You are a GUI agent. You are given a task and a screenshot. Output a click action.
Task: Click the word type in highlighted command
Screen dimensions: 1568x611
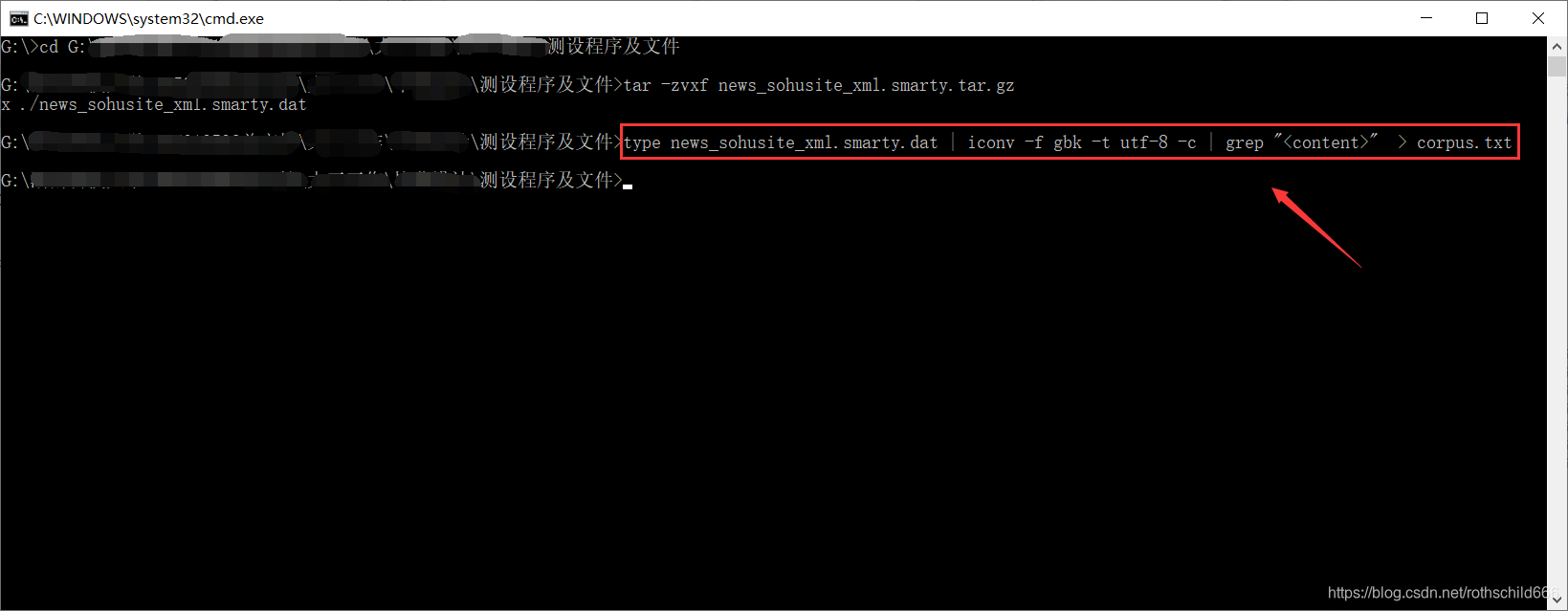[642, 142]
